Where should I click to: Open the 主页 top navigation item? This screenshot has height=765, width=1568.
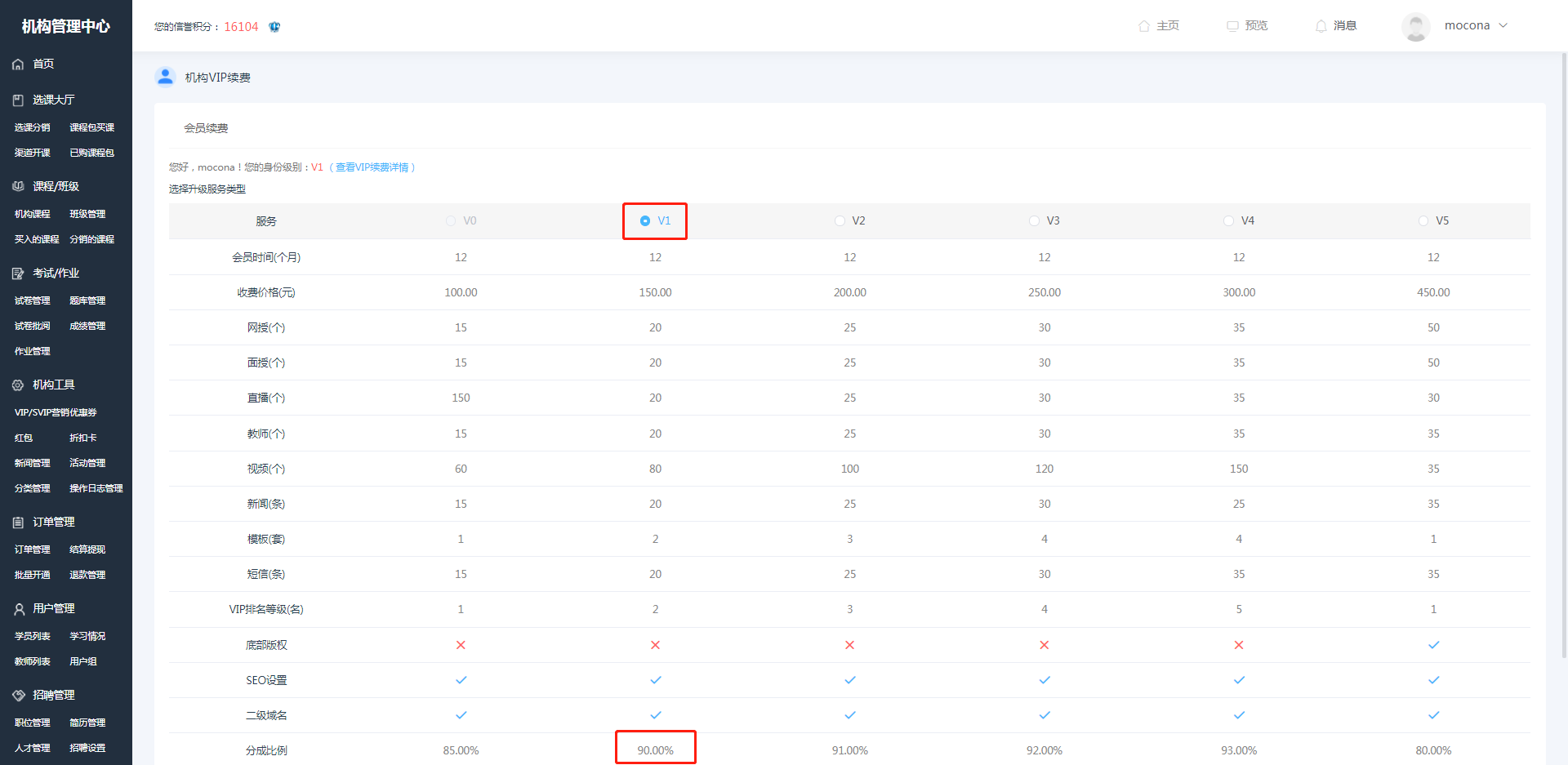pos(1159,26)
